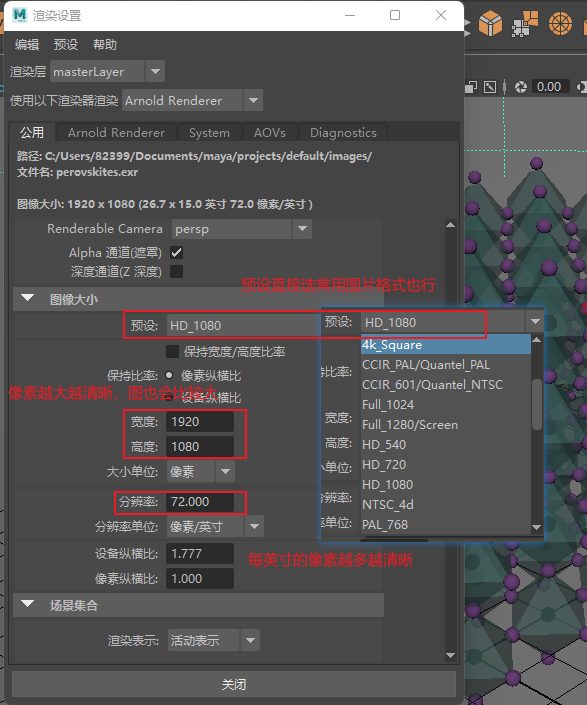587x705 pixels.
Task: Minimize the 渲染设置 window
Action: click(350, 15)
